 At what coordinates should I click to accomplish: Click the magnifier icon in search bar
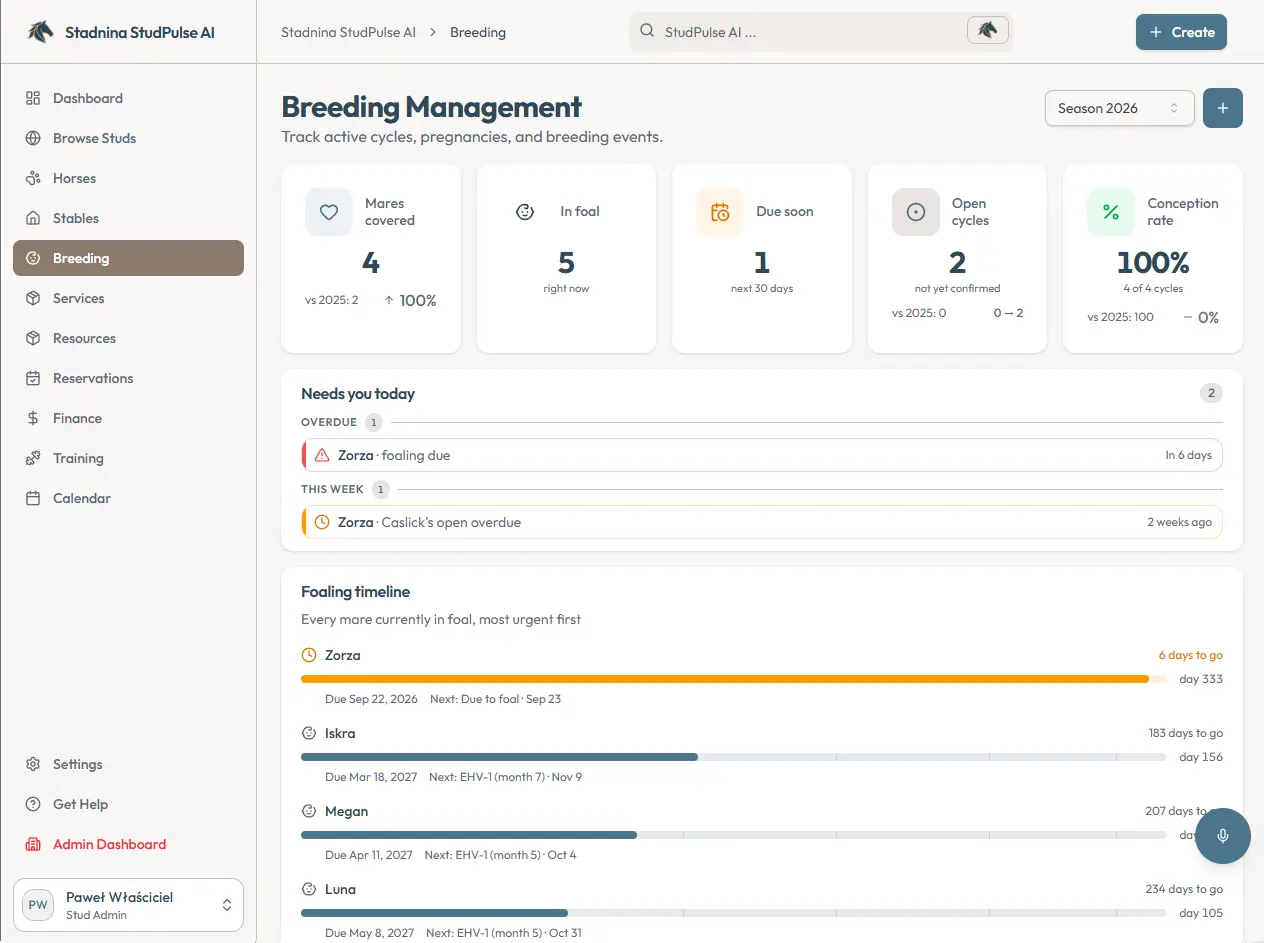click(647, 31)
